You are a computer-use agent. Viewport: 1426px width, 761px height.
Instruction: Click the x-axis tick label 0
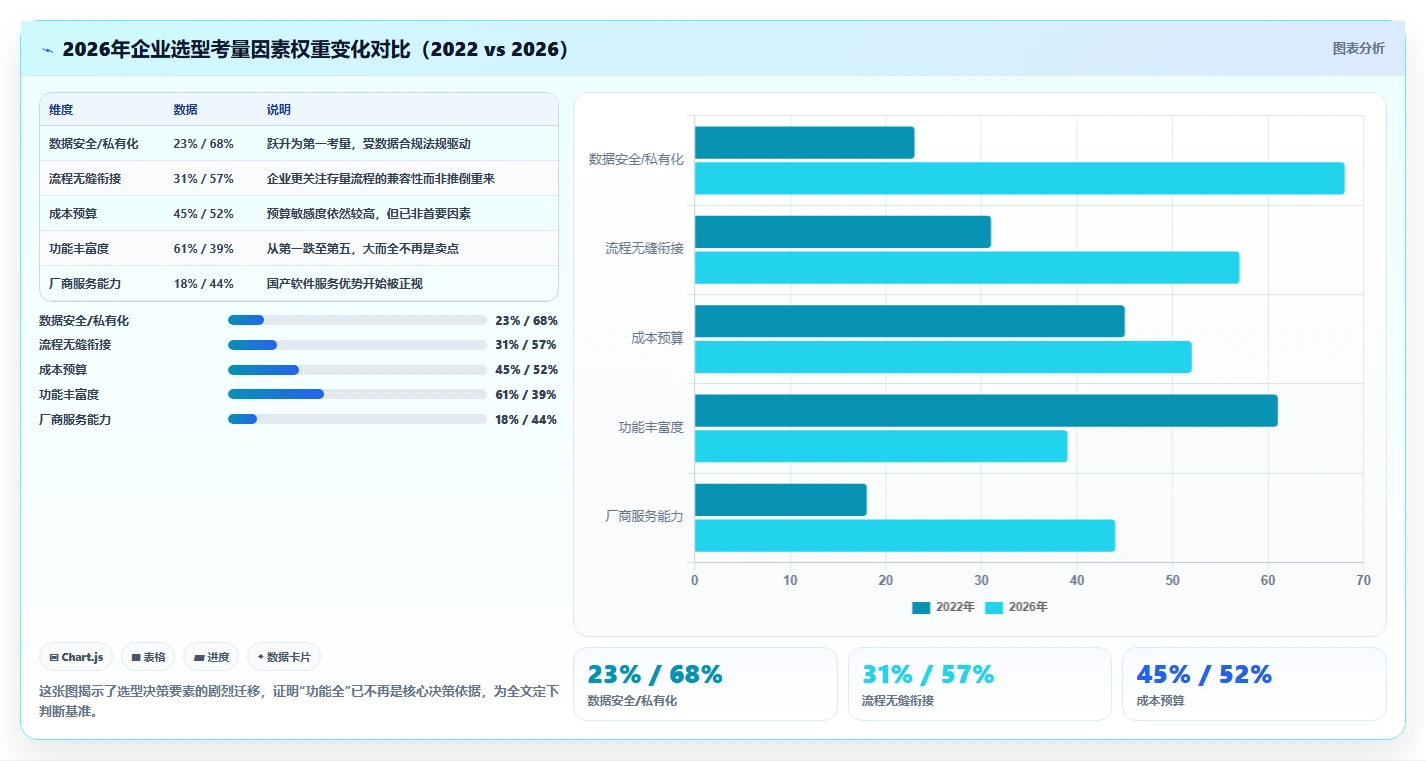[x=695, y=581]
